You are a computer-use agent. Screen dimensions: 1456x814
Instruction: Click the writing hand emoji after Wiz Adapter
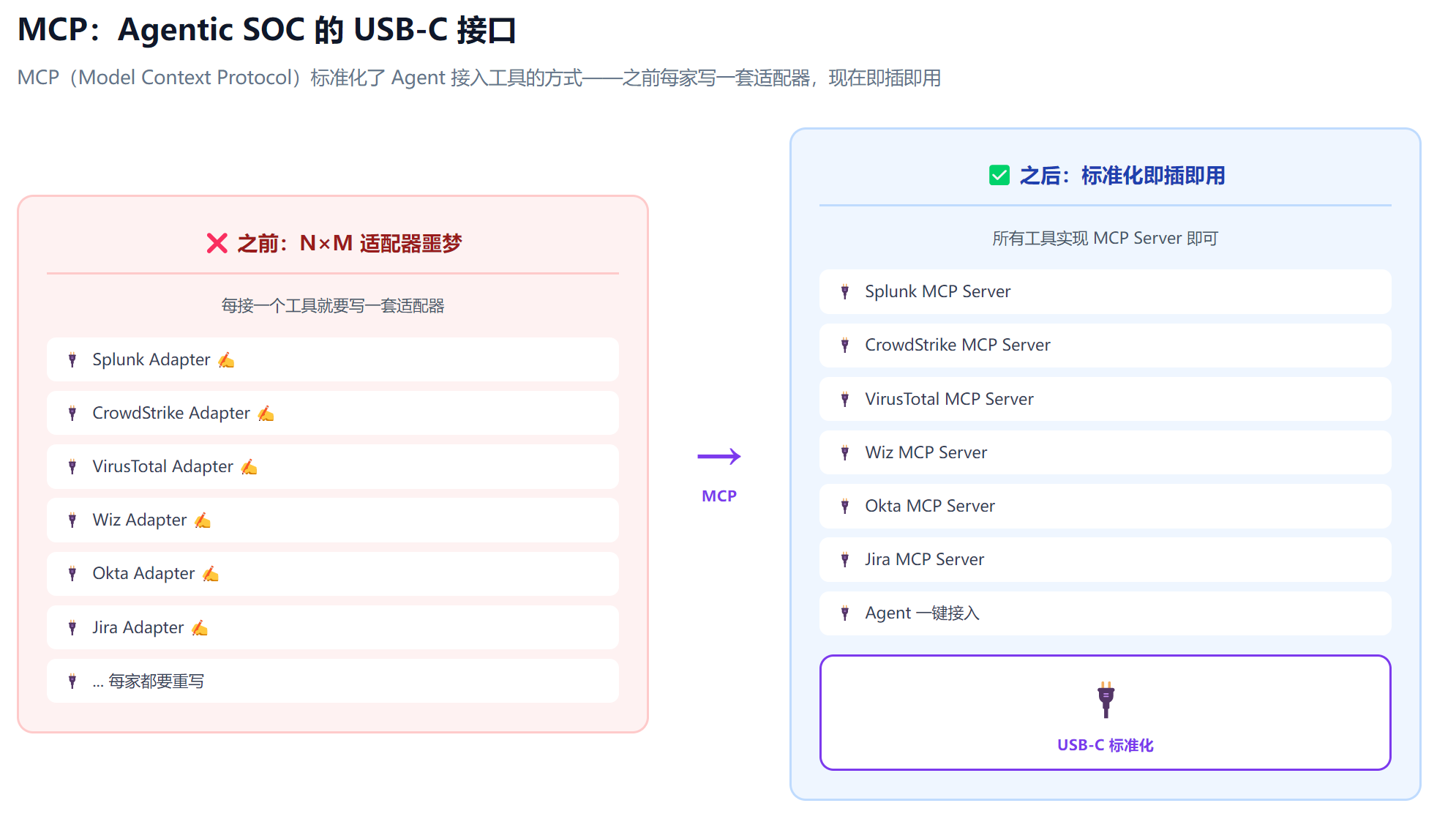pos(203,520)
